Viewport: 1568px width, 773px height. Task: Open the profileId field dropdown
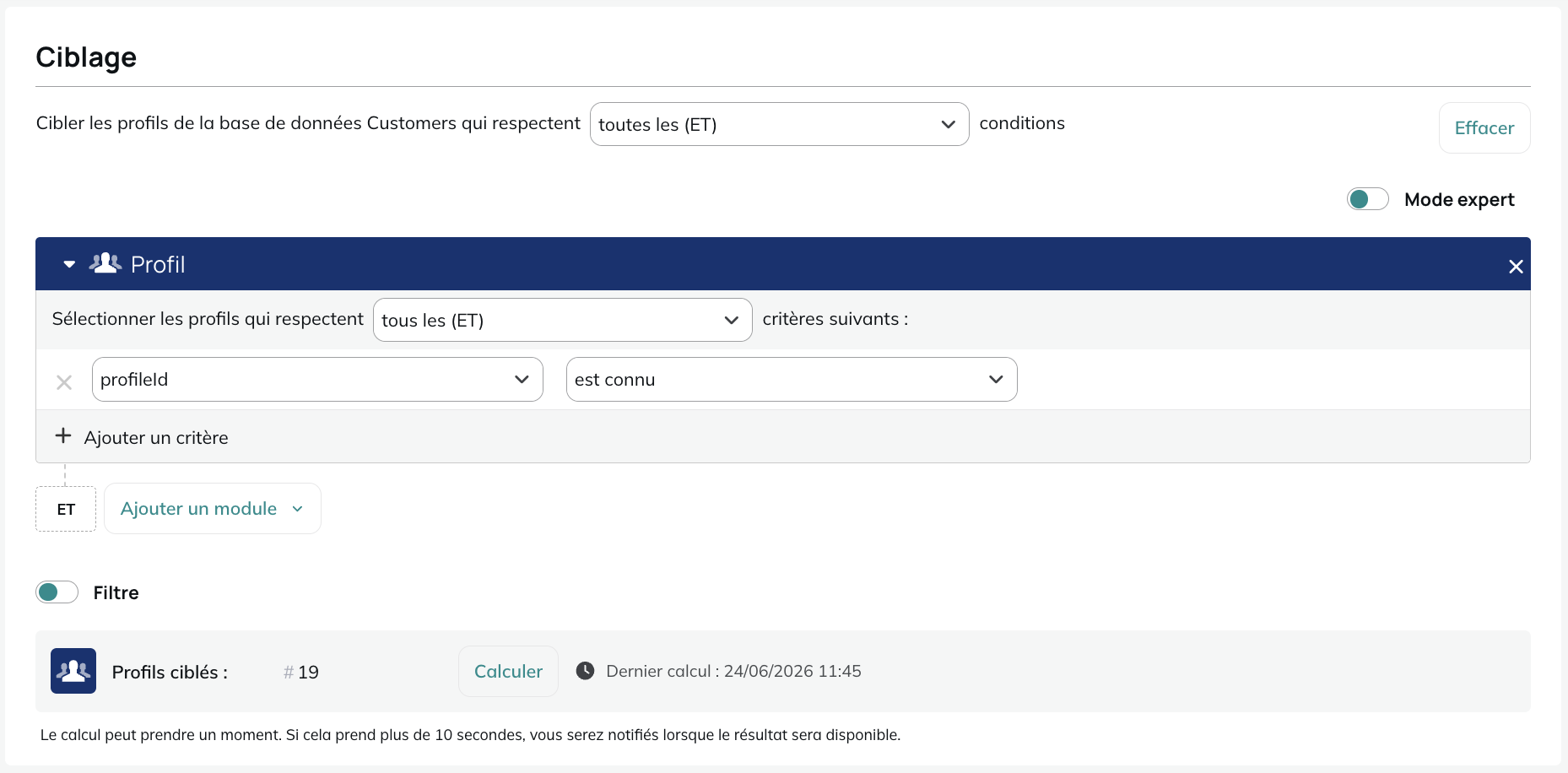317,380
